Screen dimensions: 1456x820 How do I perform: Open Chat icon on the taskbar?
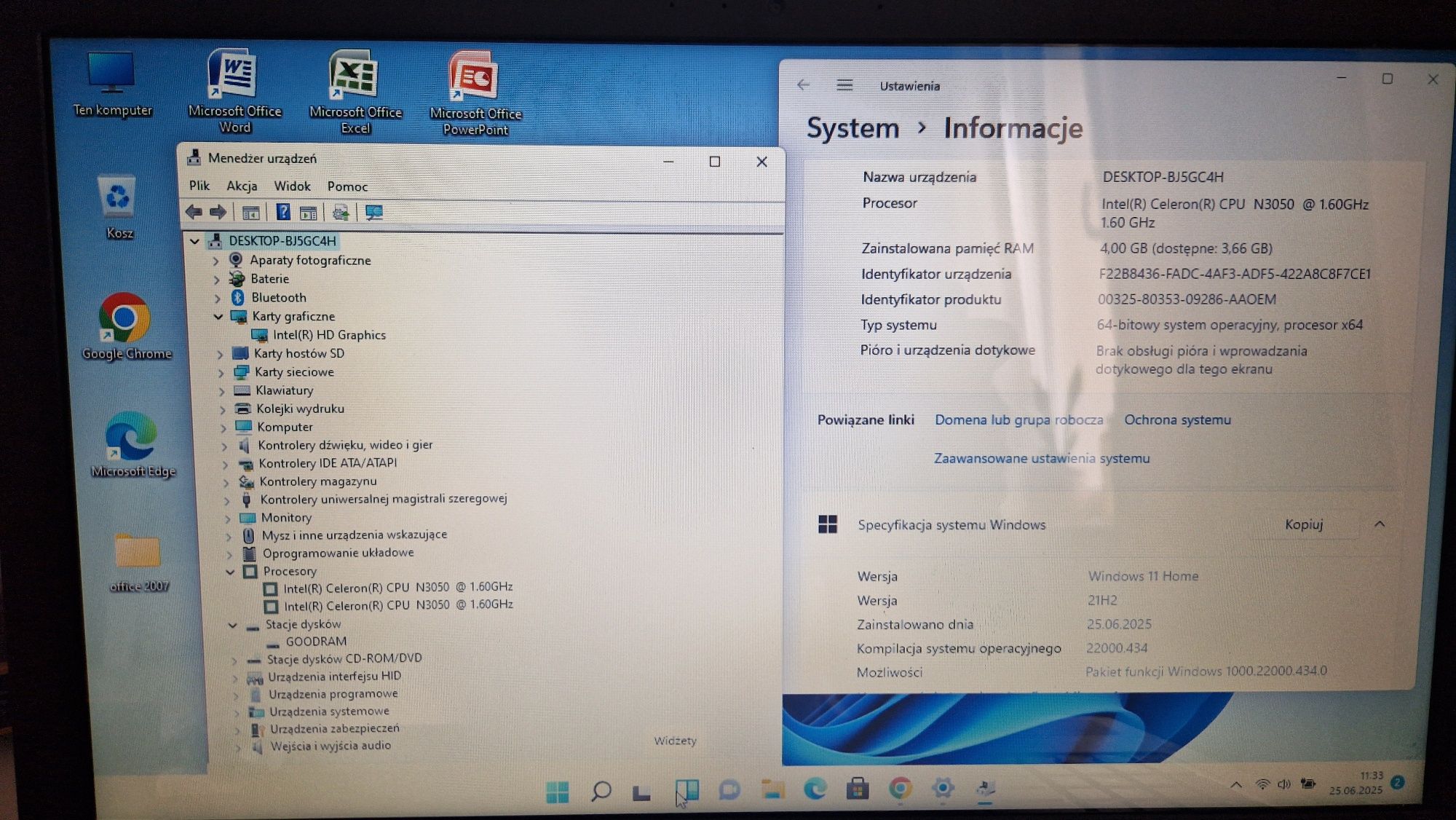[x=729, y=790]
